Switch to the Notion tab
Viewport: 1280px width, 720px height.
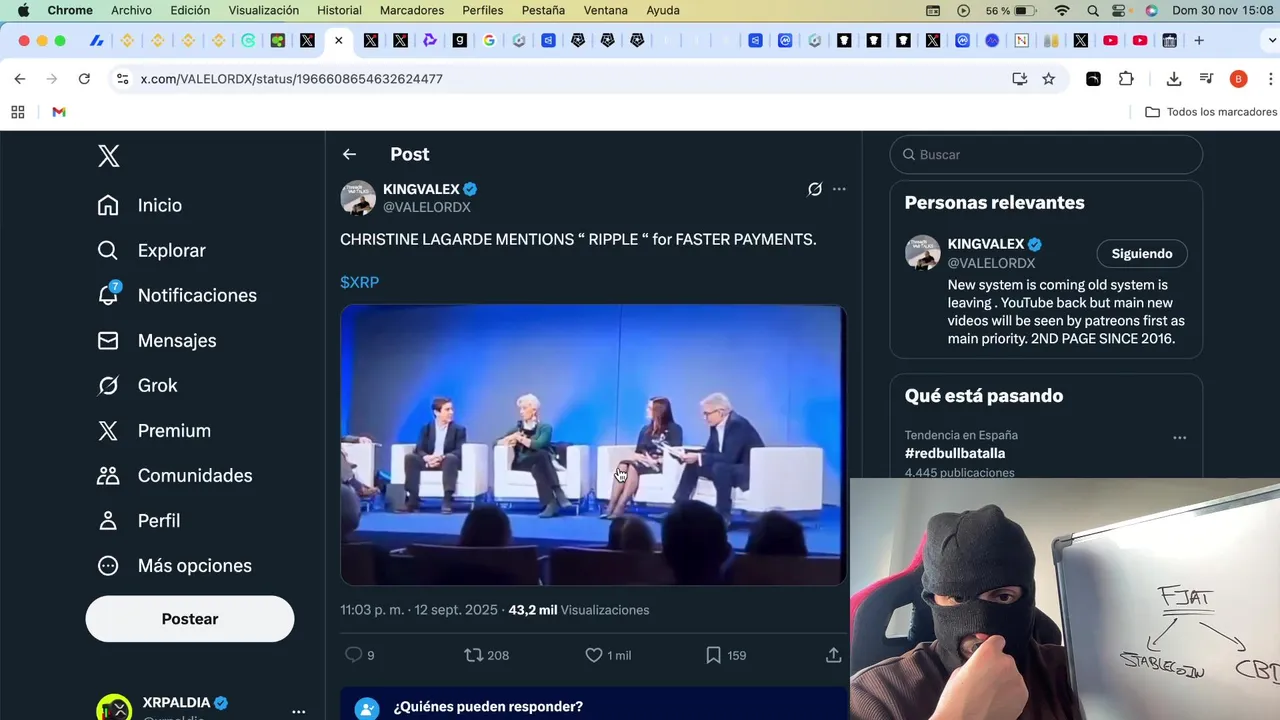(x=1021, y=41)
